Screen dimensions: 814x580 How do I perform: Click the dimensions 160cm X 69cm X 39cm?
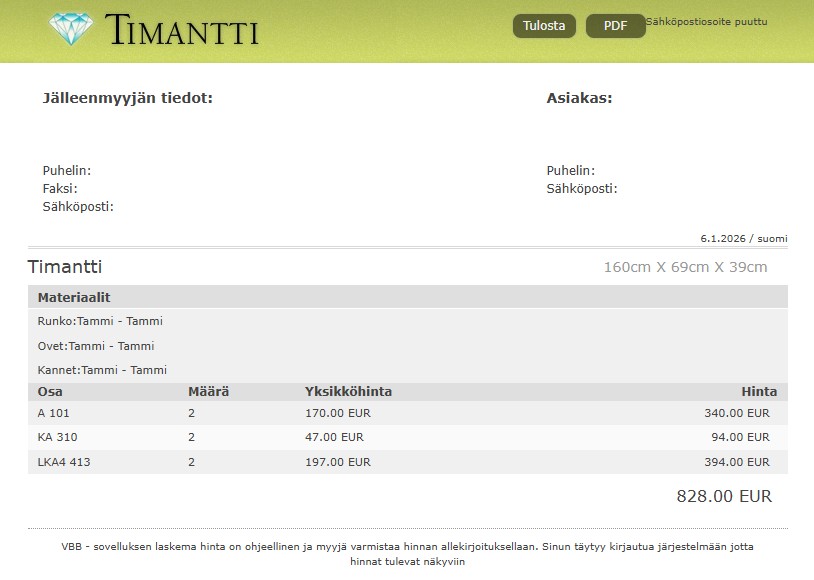(x=685, y=267)
